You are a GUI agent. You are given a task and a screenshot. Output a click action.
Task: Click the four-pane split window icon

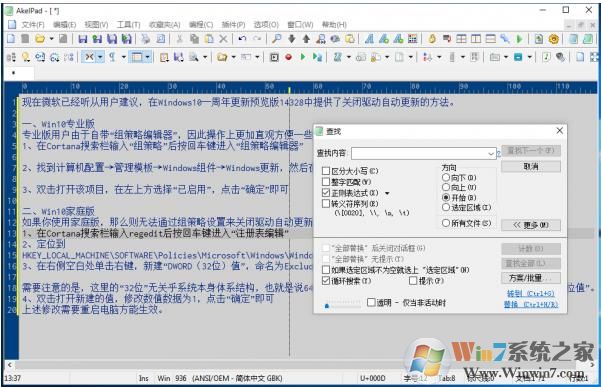point(461,39)
